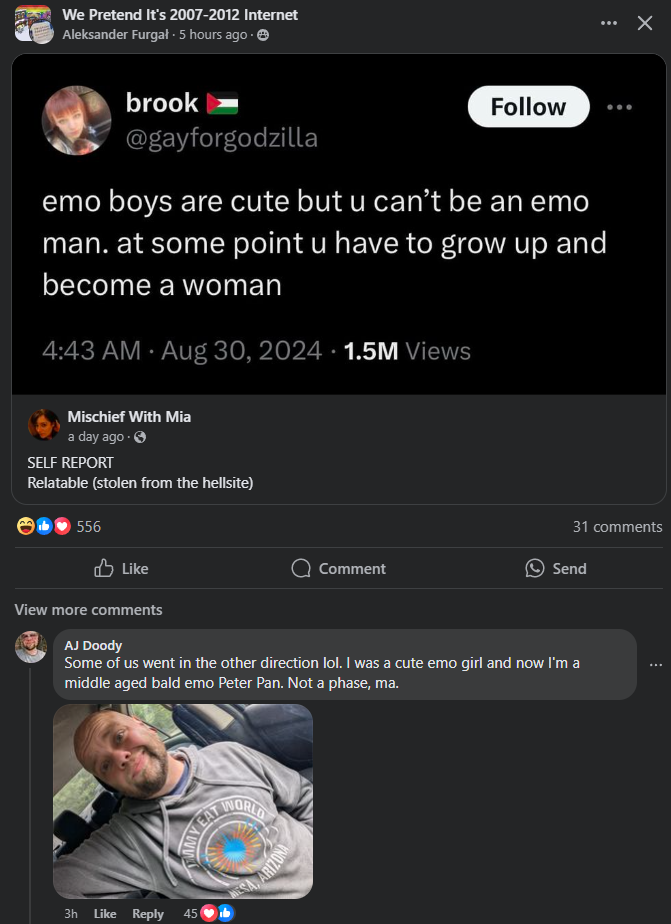Open the Mischief With Mia page link
671x924 pixels.
pos(129,416)
